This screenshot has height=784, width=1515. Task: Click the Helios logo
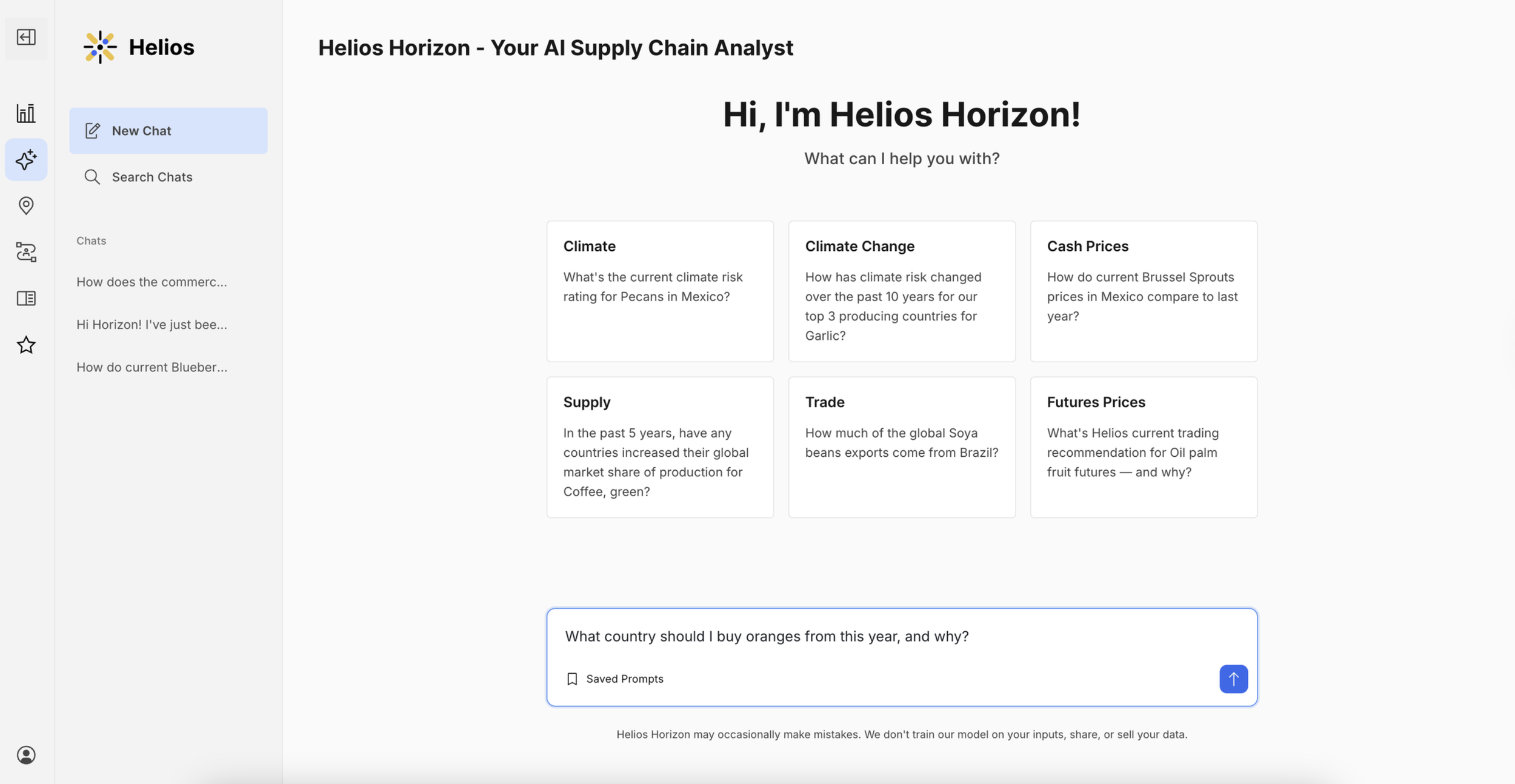point(139,47)
